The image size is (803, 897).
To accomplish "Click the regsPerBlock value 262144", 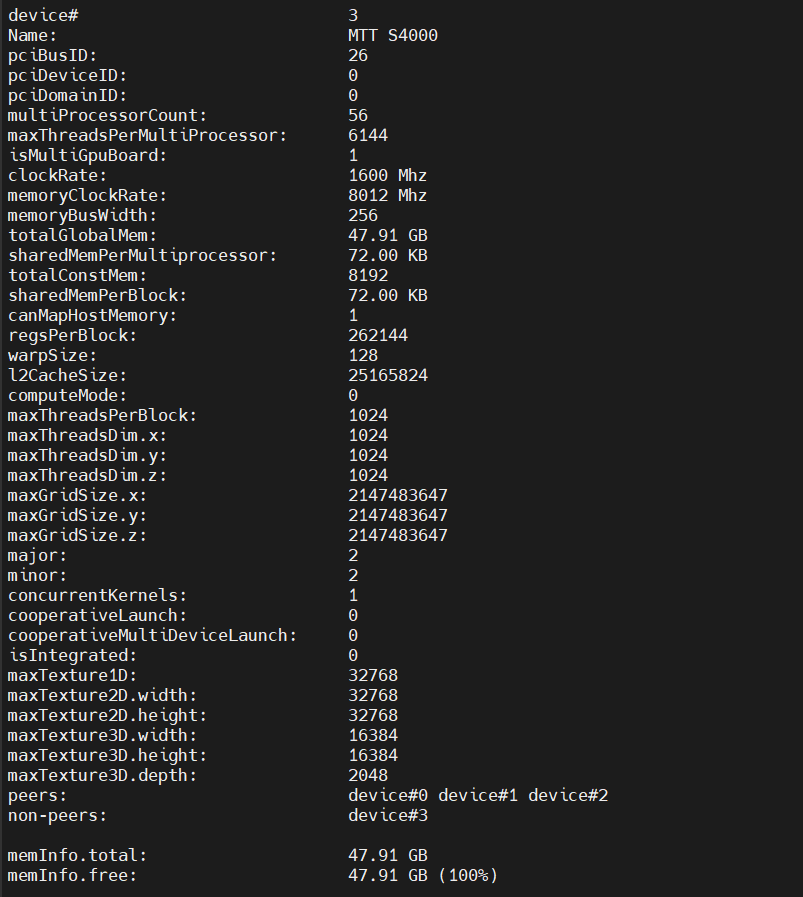I will click(378, 335).
